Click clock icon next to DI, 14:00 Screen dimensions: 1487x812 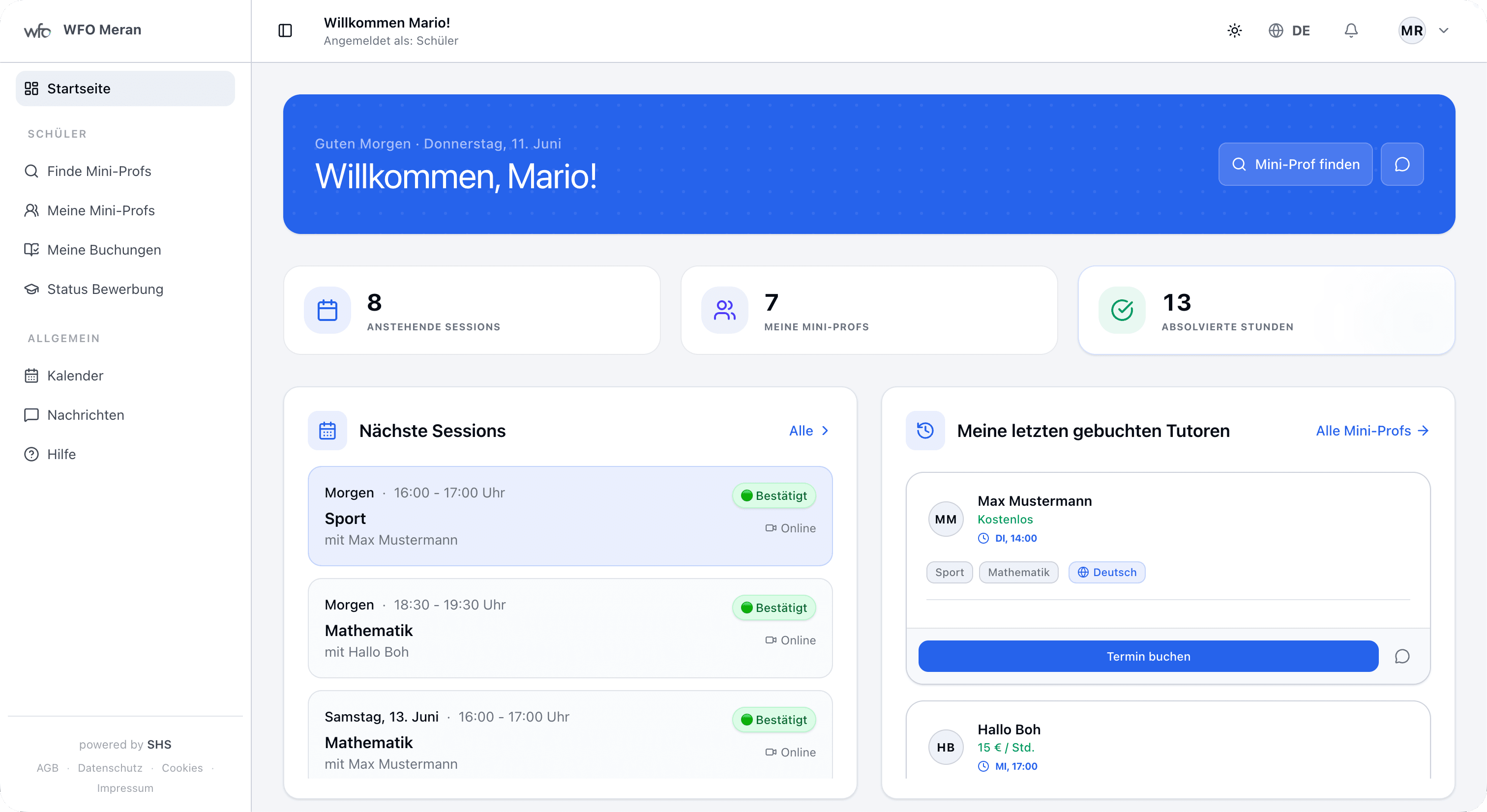click(x=983, y=538)
